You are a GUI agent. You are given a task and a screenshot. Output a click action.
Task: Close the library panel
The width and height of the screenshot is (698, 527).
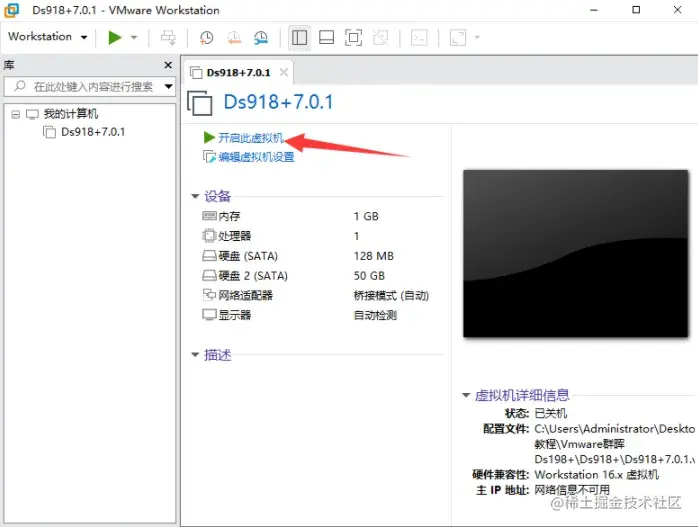[168, 65]
